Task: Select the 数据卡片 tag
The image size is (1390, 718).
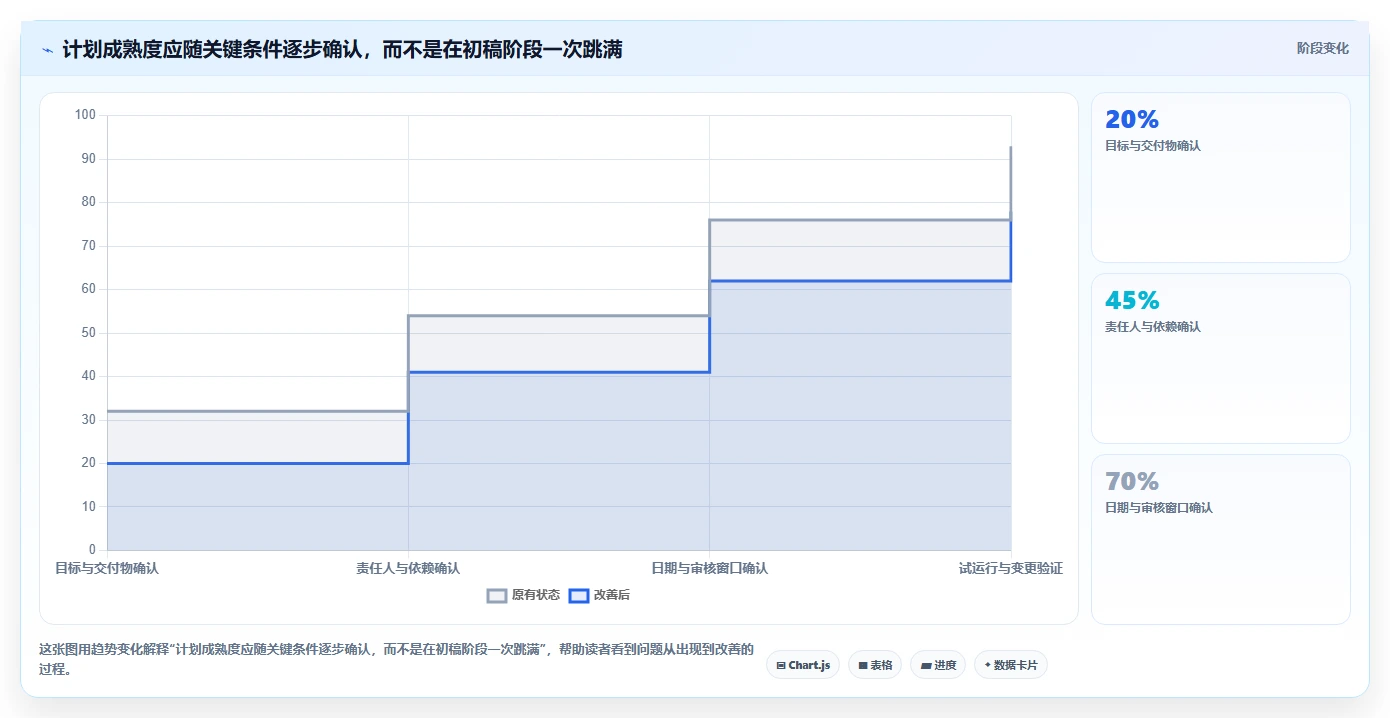Action: (1011, 665)
